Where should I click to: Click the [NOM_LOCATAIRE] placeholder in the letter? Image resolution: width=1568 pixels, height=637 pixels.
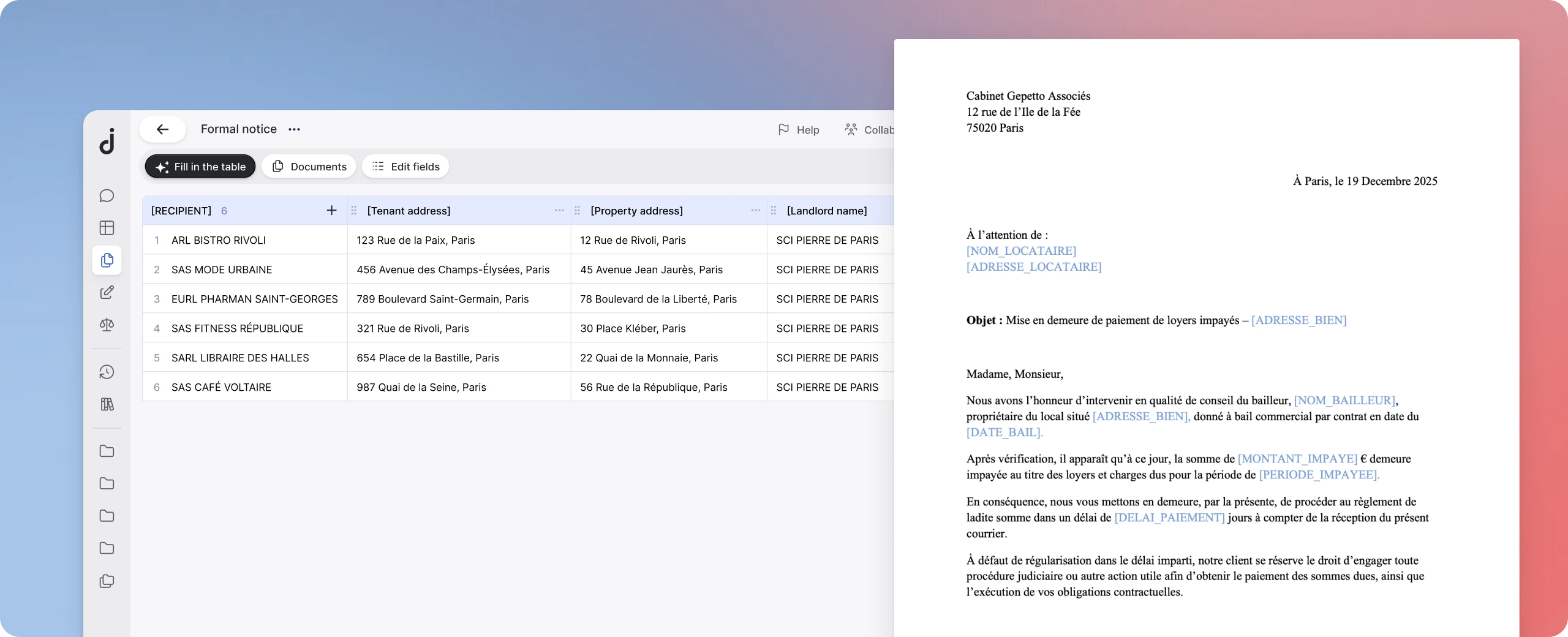(1021, 251)
